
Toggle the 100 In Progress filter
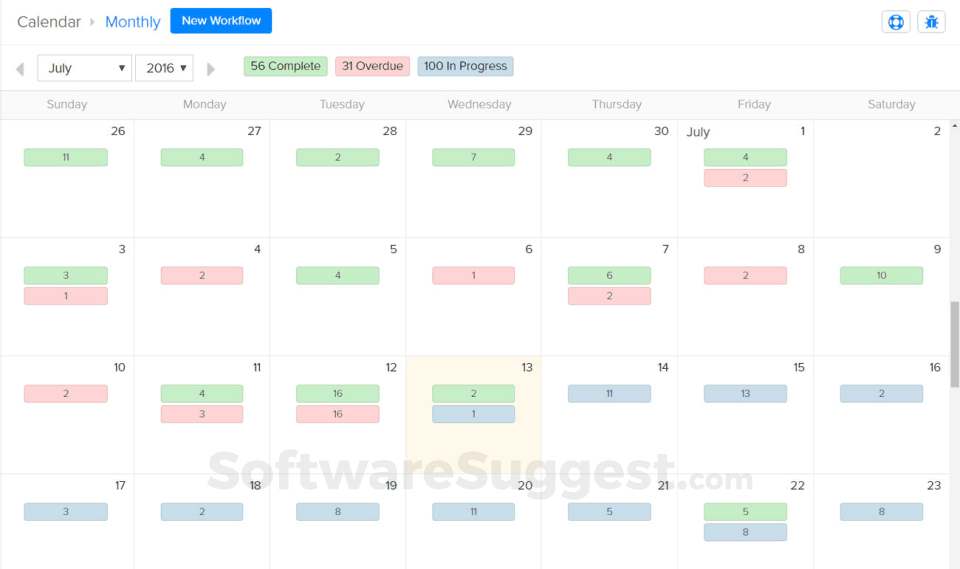coord(465,66)
